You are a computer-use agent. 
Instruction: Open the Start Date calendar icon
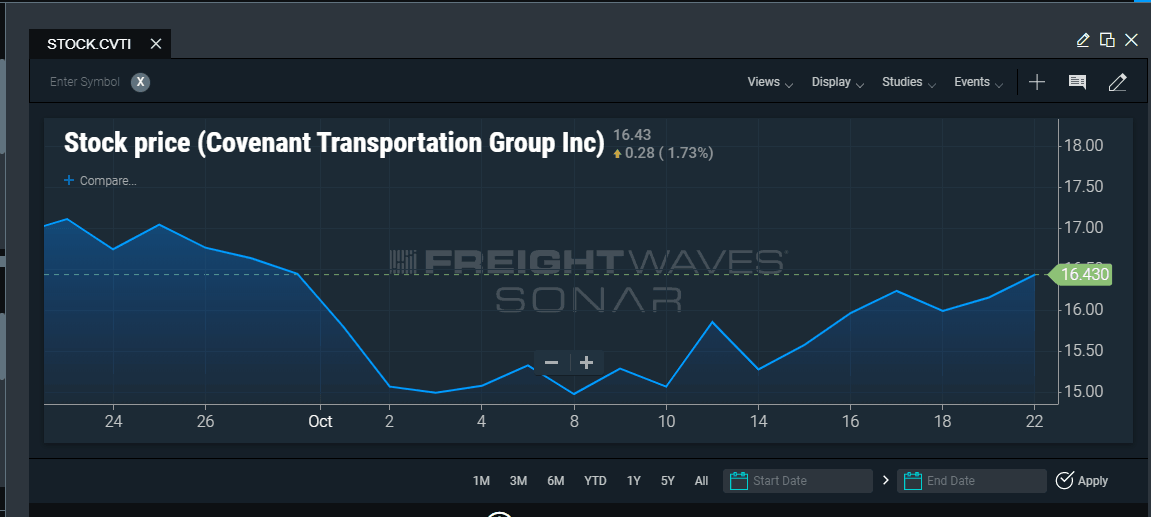coord(739,481)
